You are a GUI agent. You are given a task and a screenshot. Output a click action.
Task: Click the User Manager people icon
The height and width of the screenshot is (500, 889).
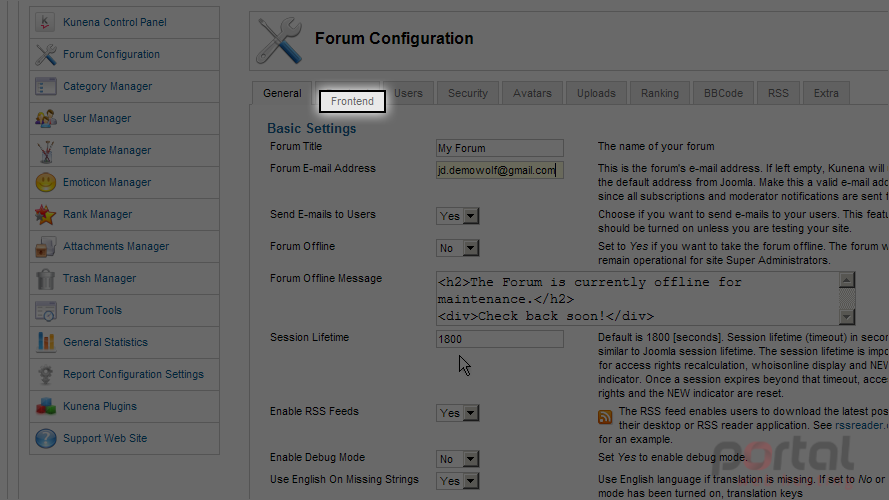coord(45,118)
